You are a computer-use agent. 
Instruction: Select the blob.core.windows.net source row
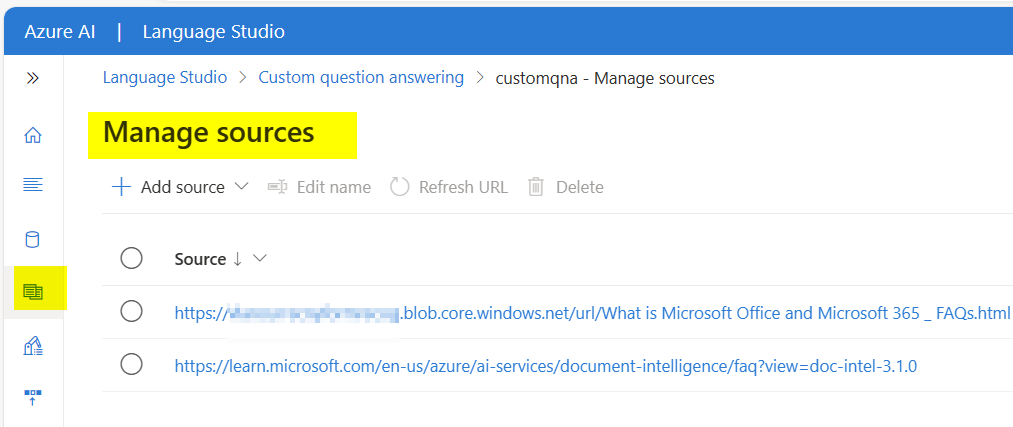tap(132, 312)
